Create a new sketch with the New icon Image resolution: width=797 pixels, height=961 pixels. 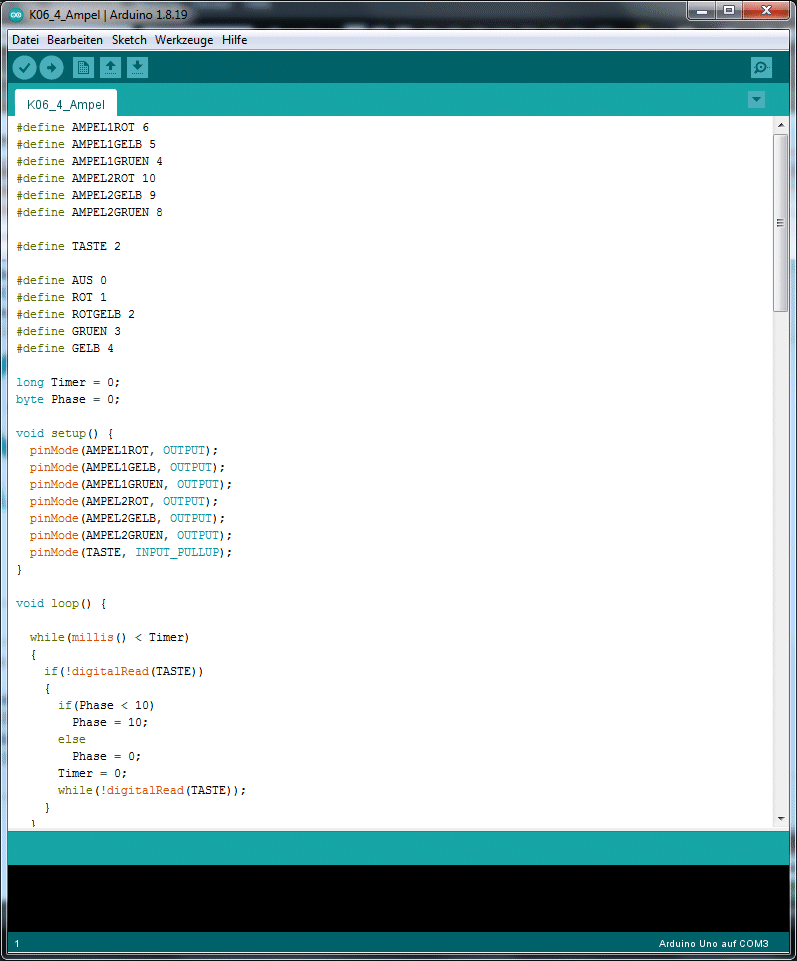tap(83, 67)
